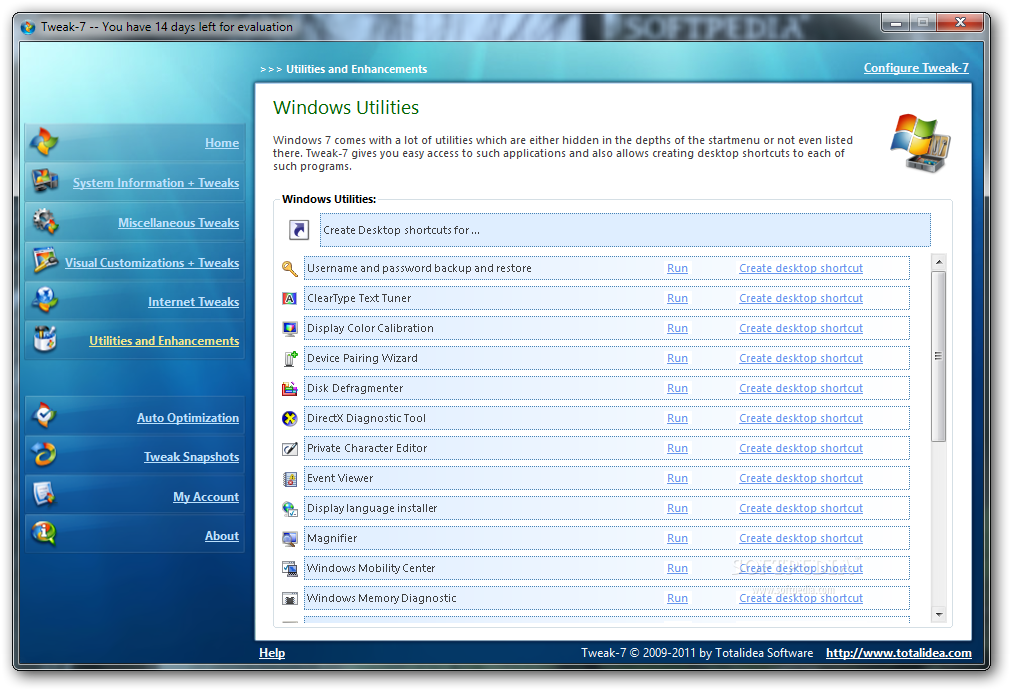The image size is (1011, 691).
Task: Run Windows Memory Diagnostic
Action: click(677, 598)
